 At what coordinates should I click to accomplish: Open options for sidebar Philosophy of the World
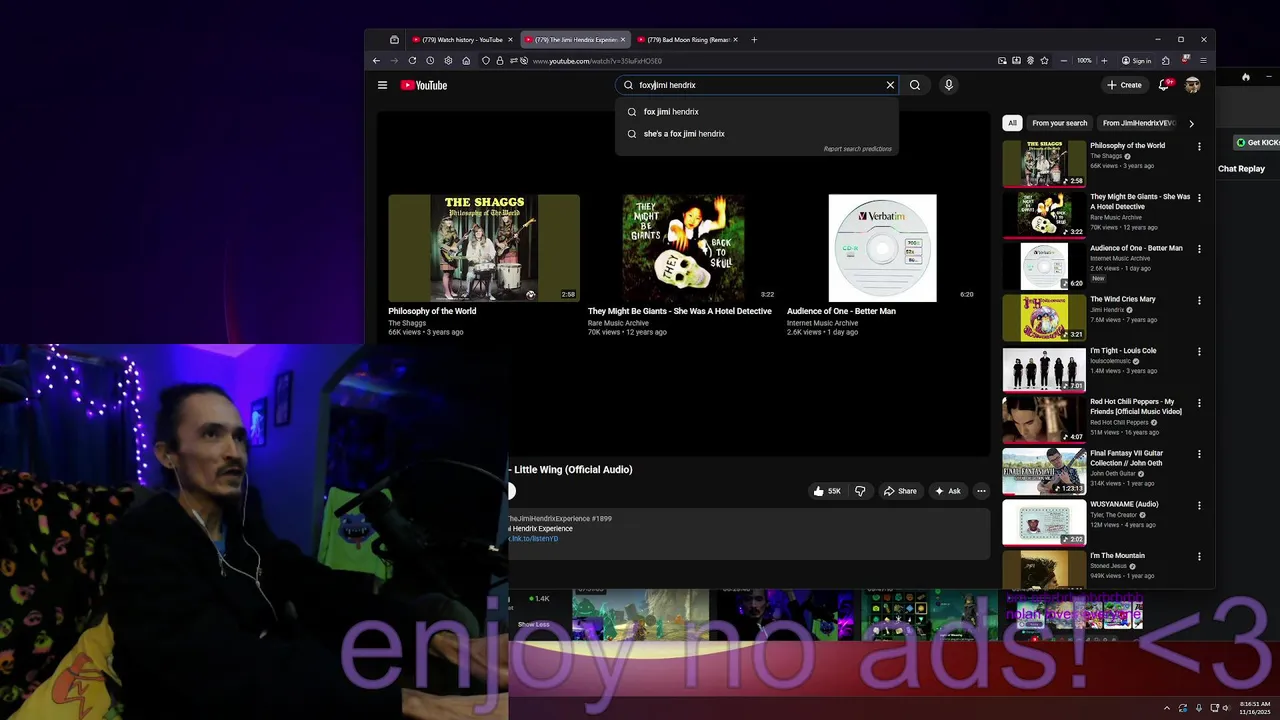[1199, 147]
